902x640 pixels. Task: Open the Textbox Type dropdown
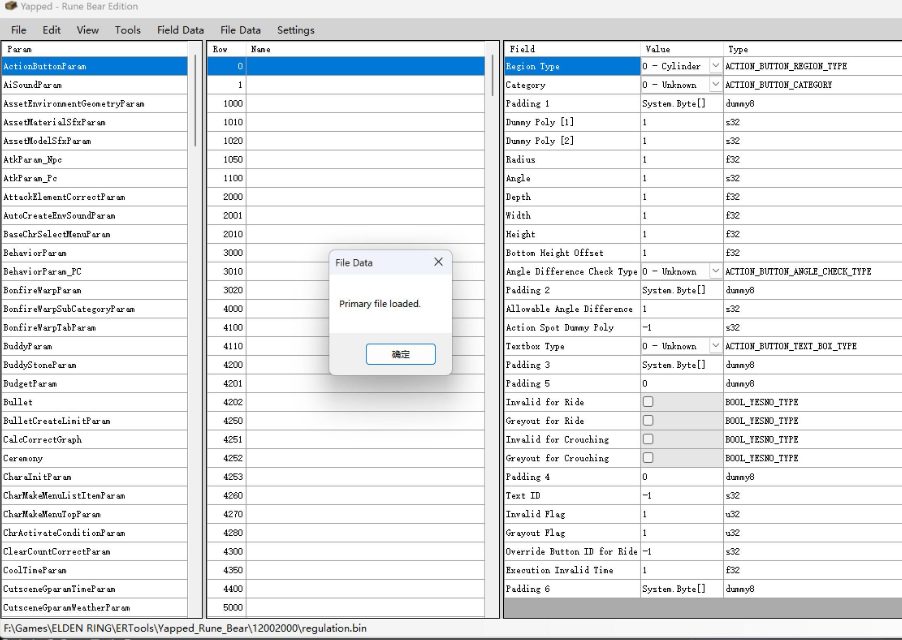tap(715, 346)
